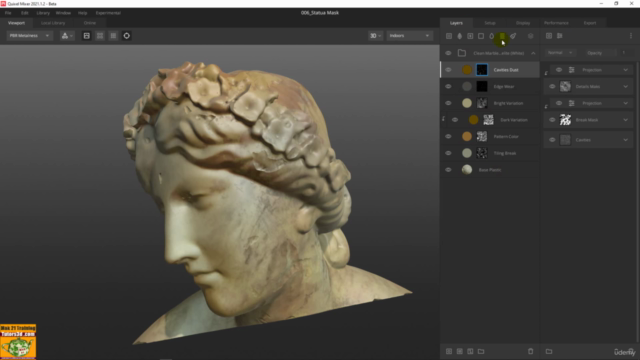Click the first add-layer icon in the Layers toolbar

pos(449,36)
